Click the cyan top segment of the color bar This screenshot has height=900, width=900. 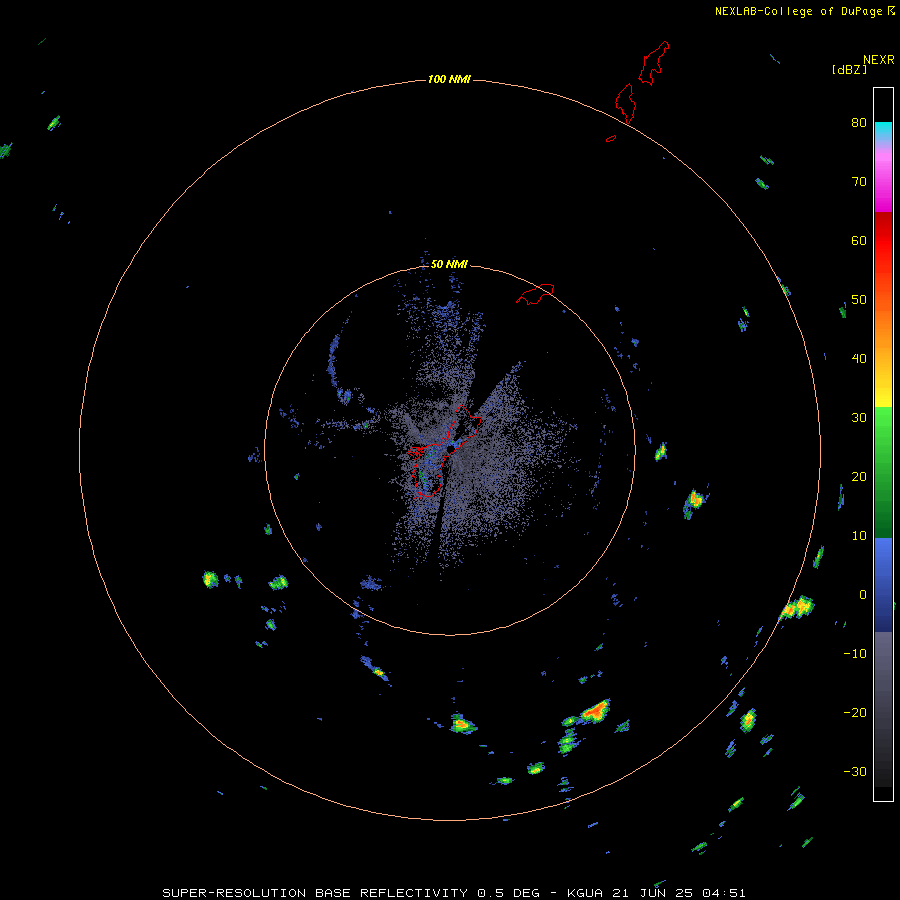pyautogui.click(x=883, y=130)
